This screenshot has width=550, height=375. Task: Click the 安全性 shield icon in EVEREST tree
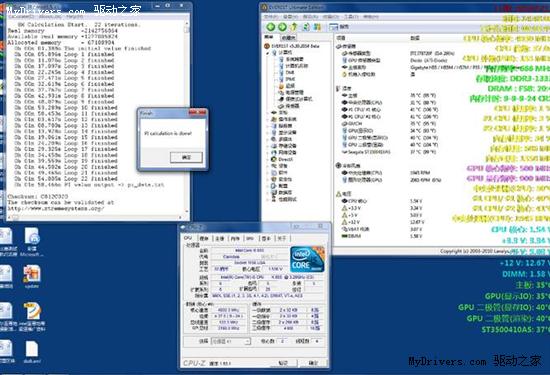point(274,179)
